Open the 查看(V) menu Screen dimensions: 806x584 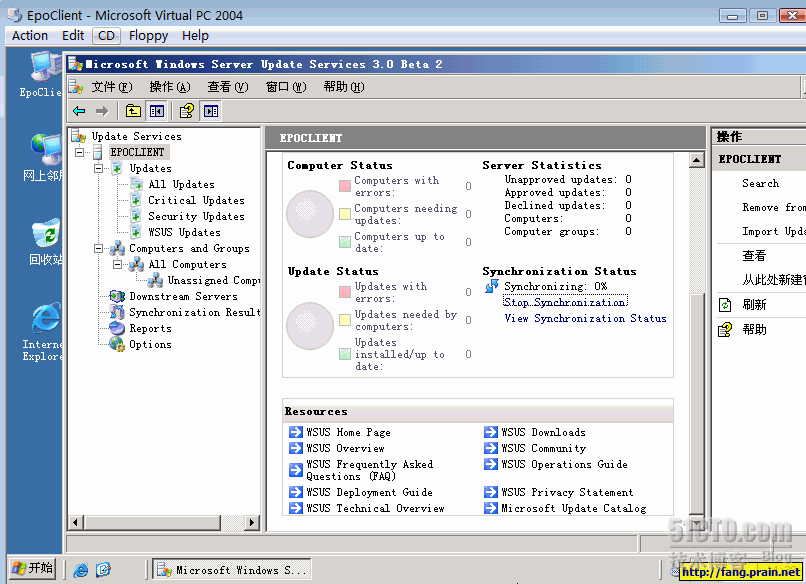click(x=228, y=87)
